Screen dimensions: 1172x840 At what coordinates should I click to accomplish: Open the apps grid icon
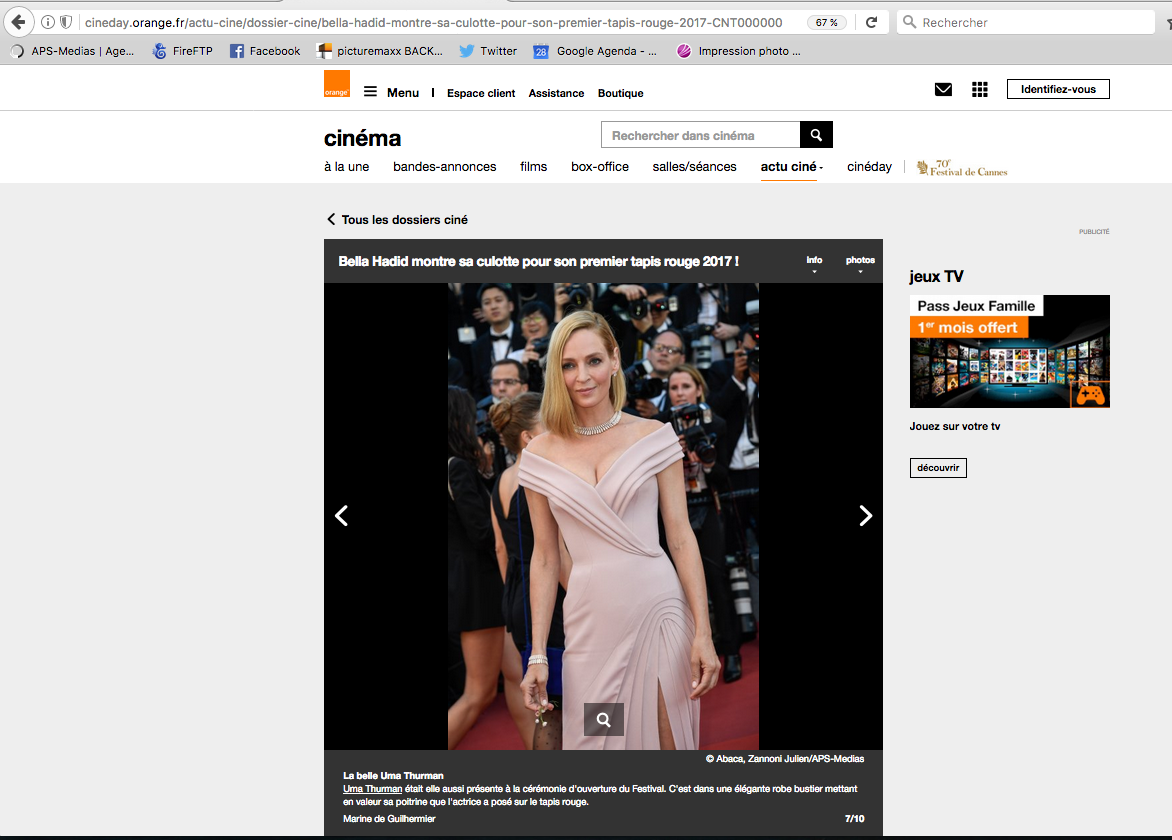tap(980, 90)
